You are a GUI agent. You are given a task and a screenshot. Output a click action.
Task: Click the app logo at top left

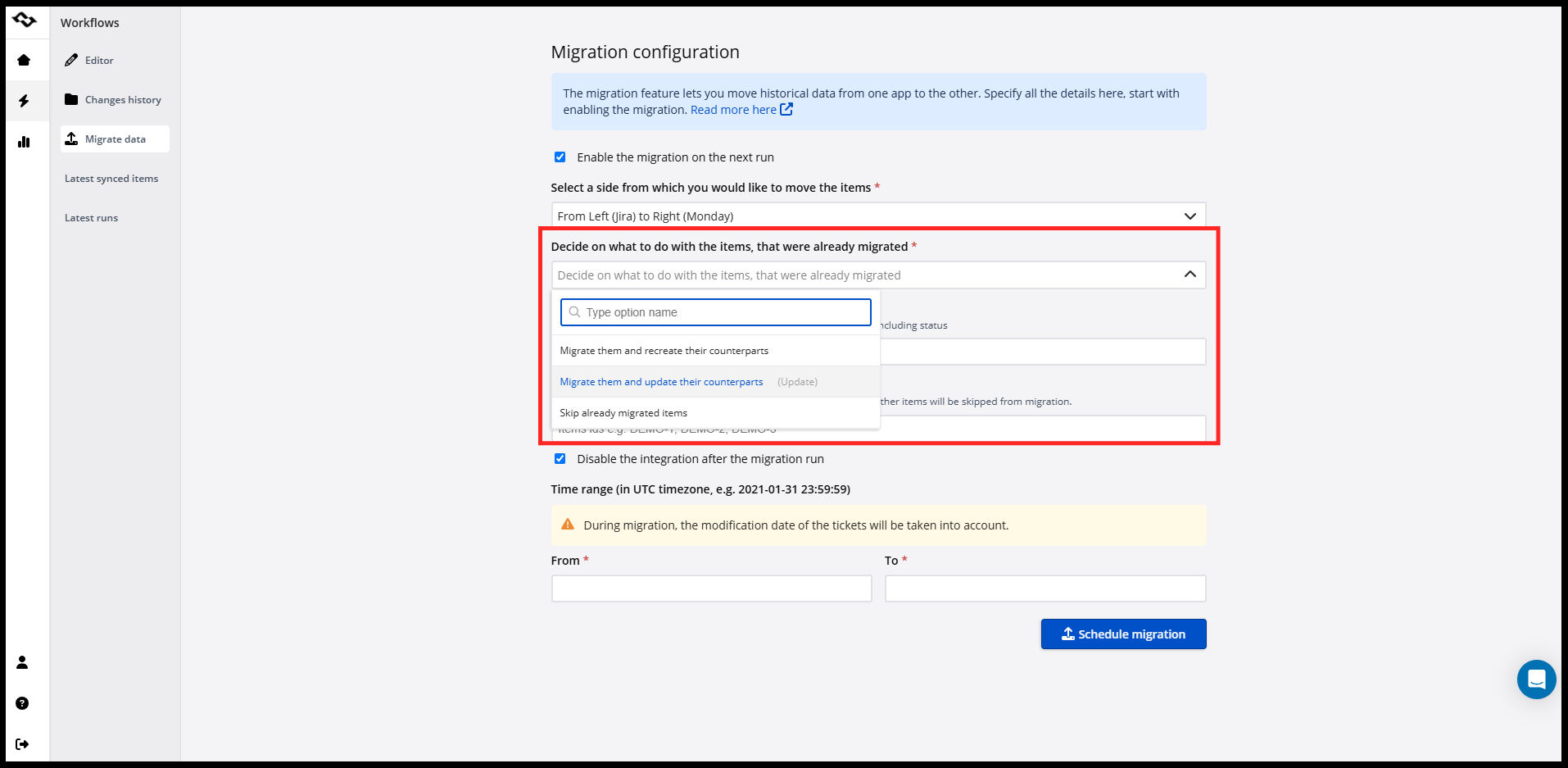click(25, 20)
